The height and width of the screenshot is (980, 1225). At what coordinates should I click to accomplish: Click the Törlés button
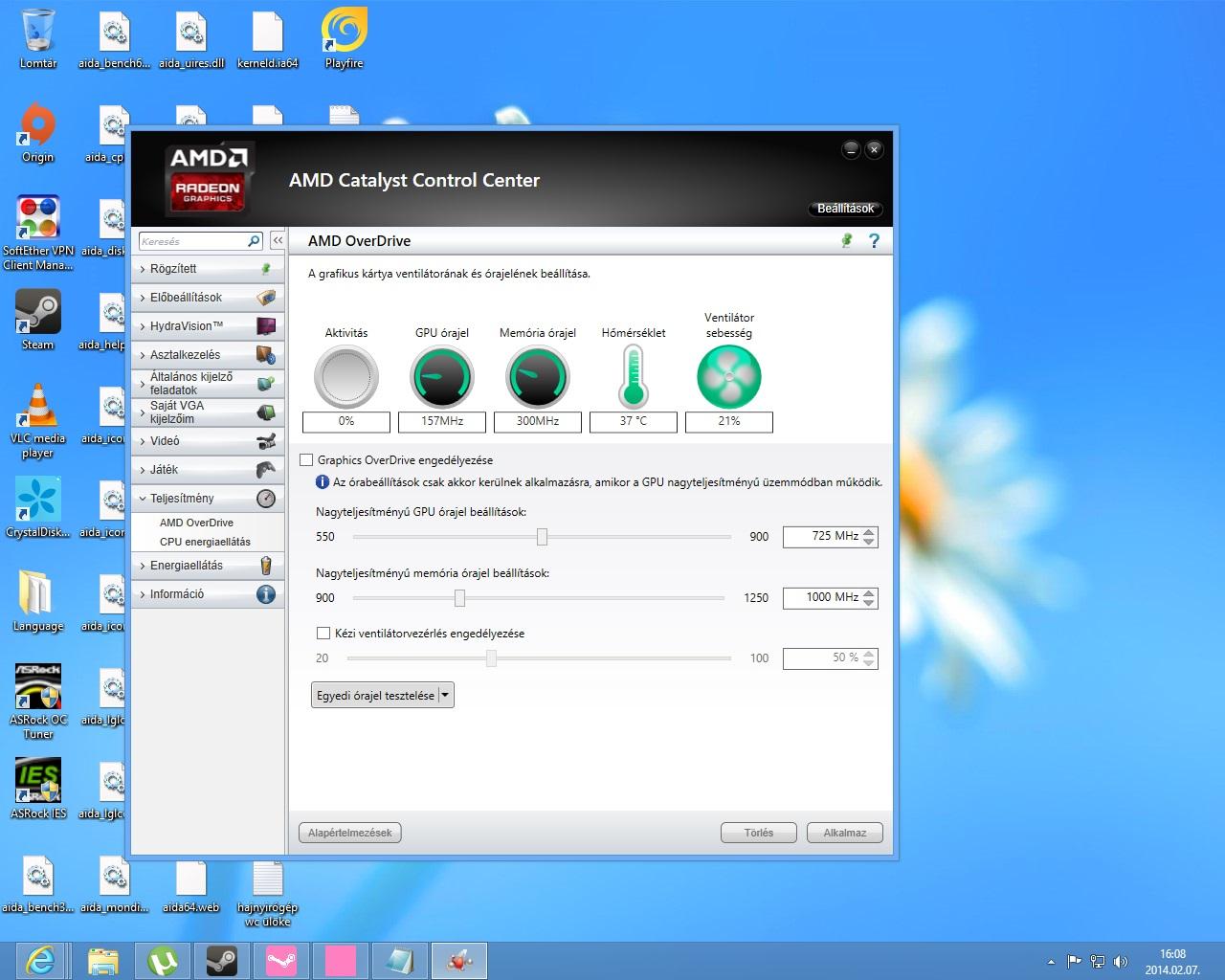pyautogui.click(x=759, y=833)
